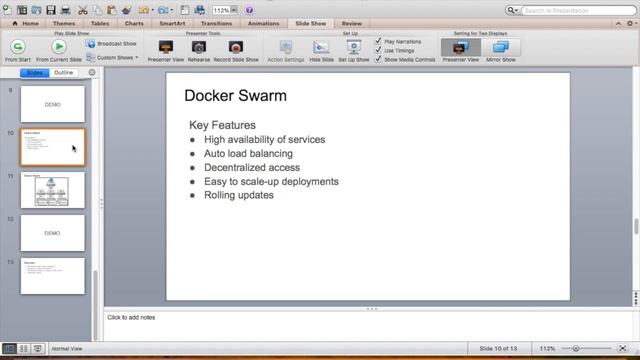Switch to Slide Sorter view icon
The height and width of the screenshot is (360, 640).
tap(24, 349)
